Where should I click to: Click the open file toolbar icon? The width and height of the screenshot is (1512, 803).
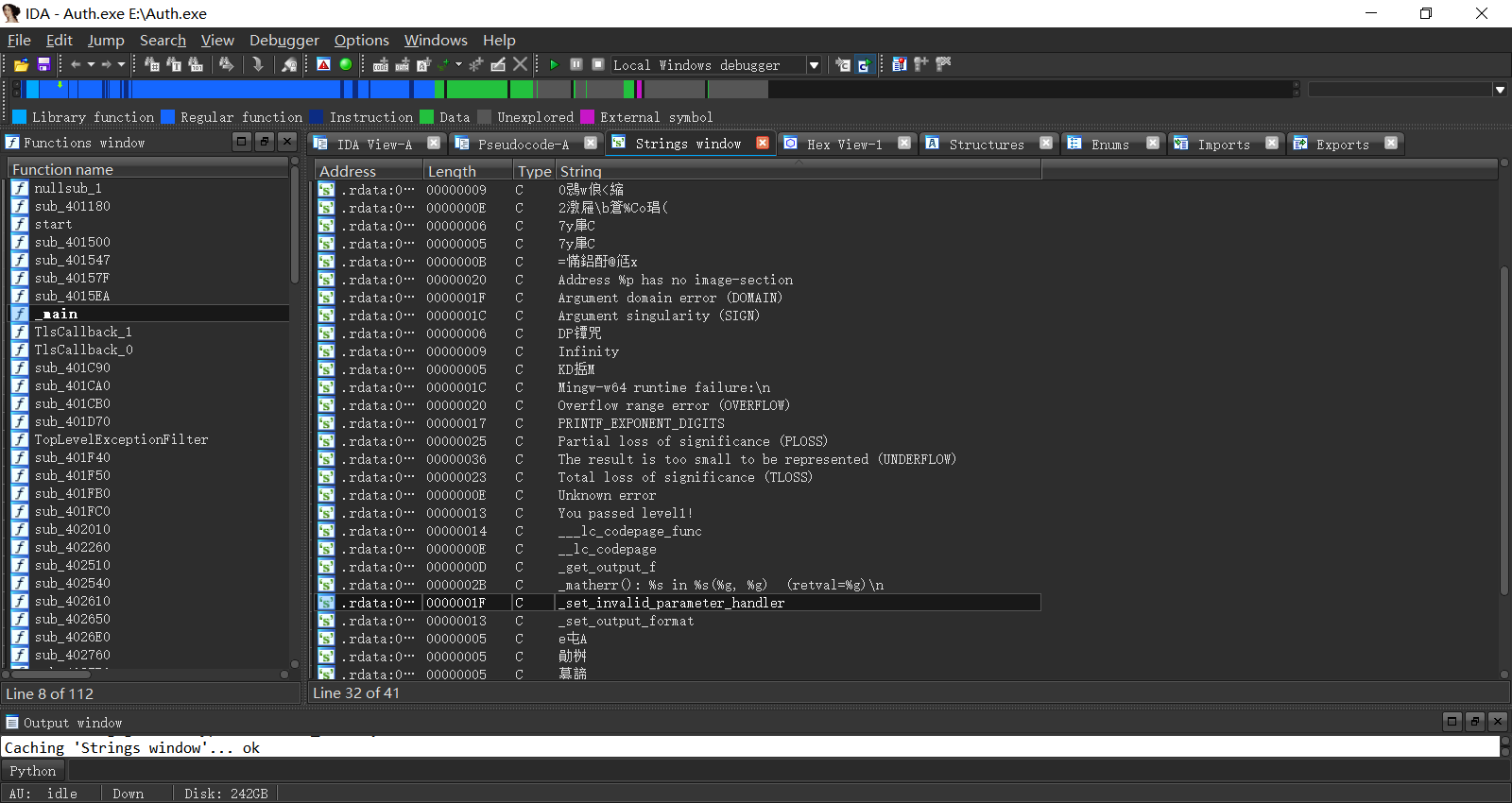tap(21, 64)
